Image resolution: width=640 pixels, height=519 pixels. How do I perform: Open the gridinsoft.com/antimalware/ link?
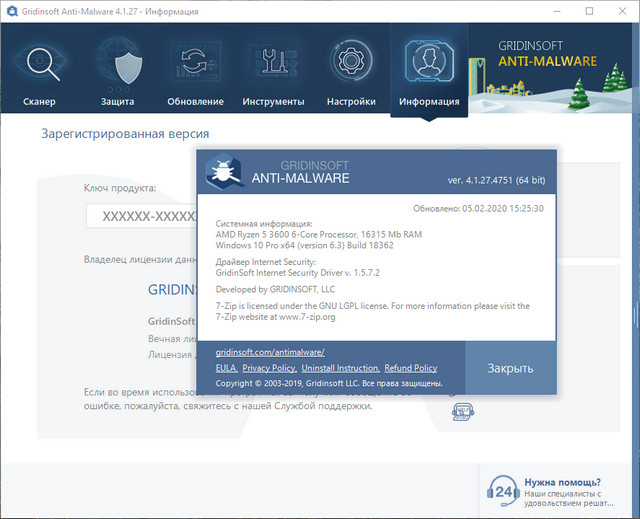(270, 353)
